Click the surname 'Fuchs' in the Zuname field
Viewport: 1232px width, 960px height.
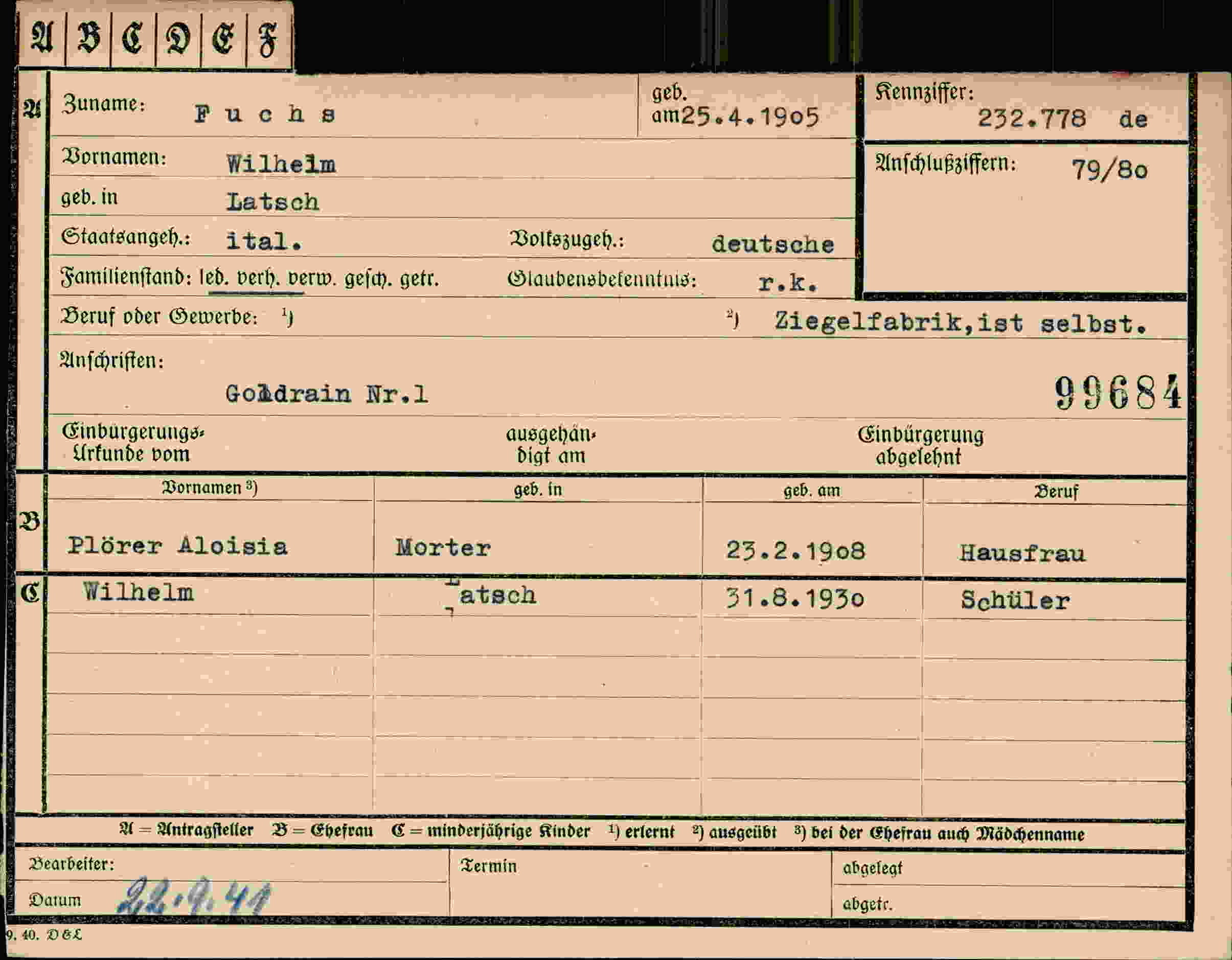(265, 115)
